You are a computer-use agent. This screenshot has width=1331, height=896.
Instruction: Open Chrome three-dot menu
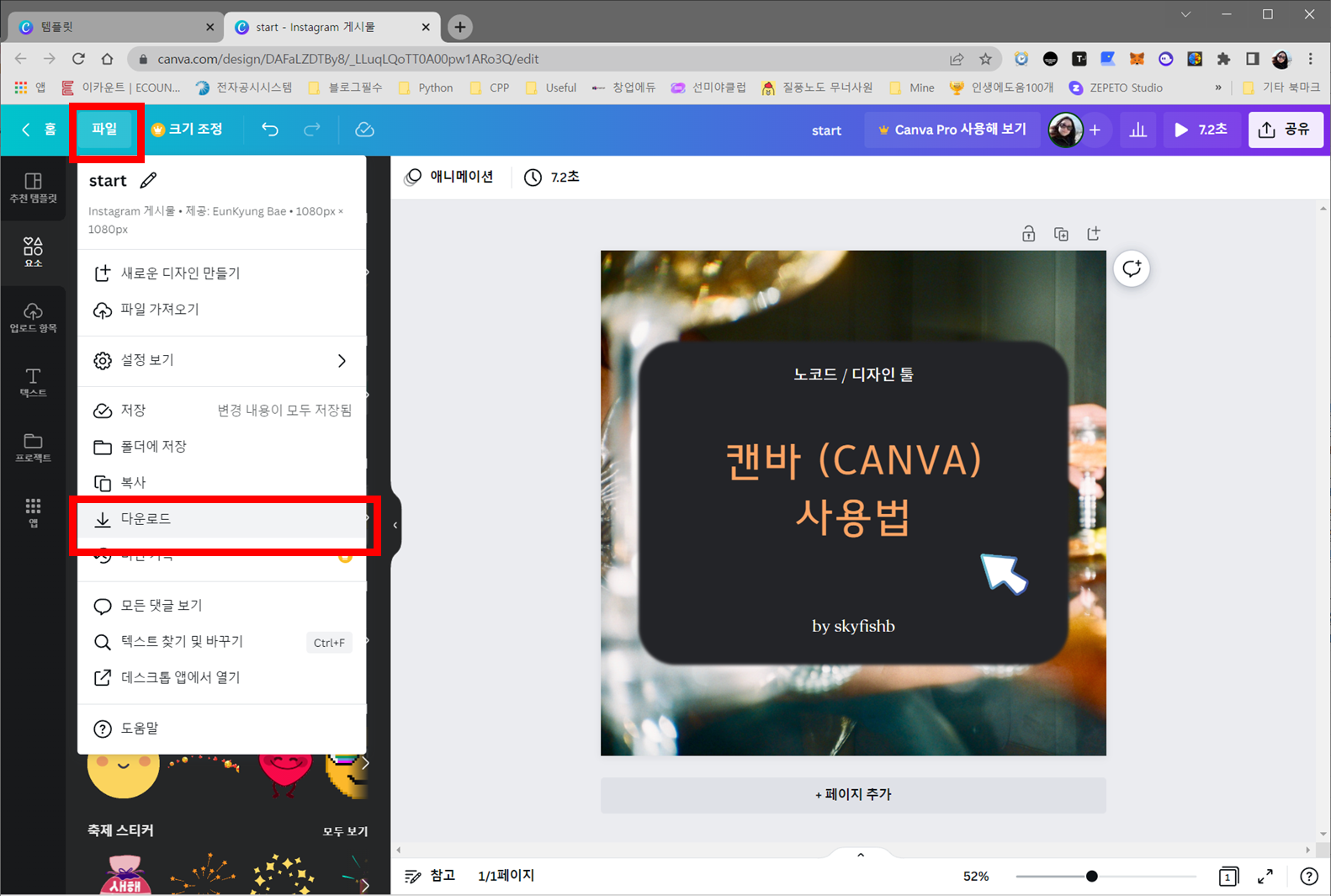[1310, 59]
